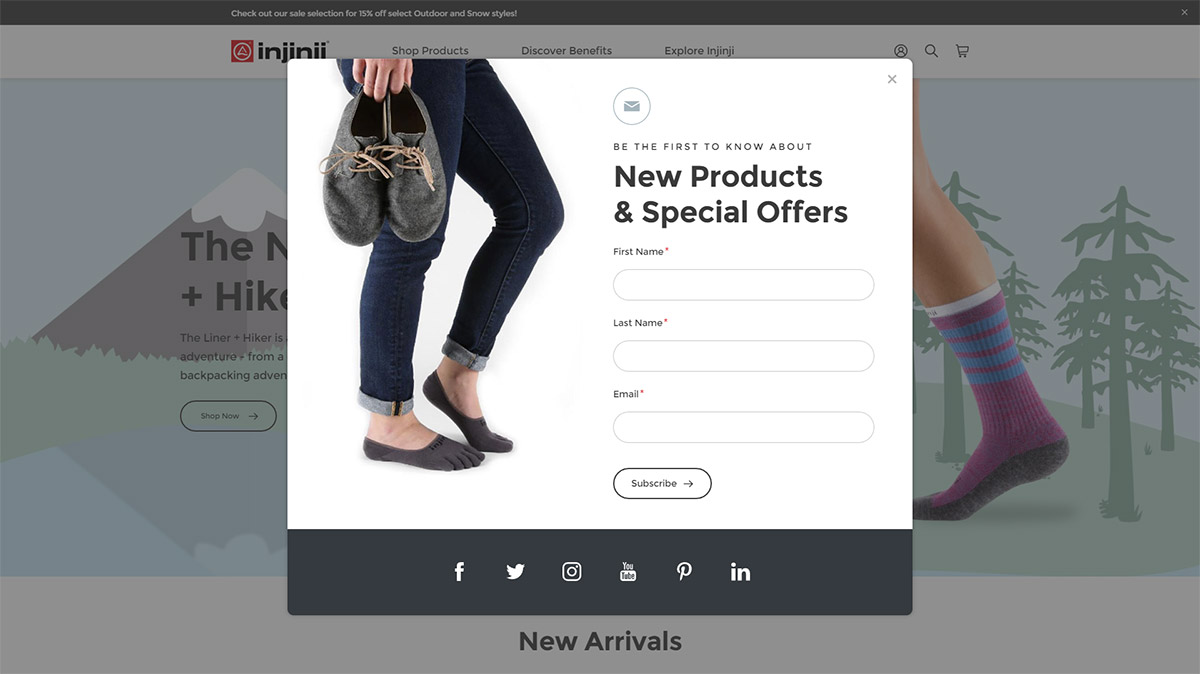
Task: Open the Pinterest icon
Action: [x=684, y=572]
